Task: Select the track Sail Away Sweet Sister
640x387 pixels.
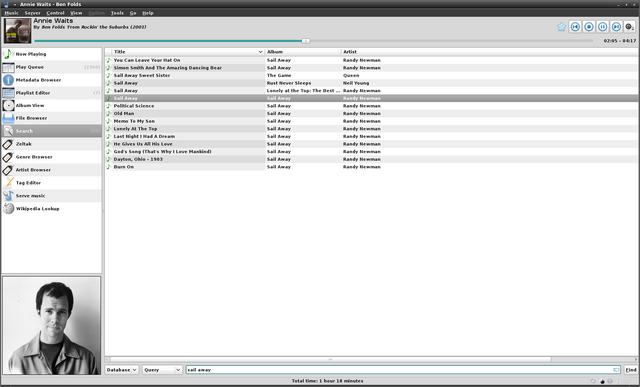Action: 142,76
